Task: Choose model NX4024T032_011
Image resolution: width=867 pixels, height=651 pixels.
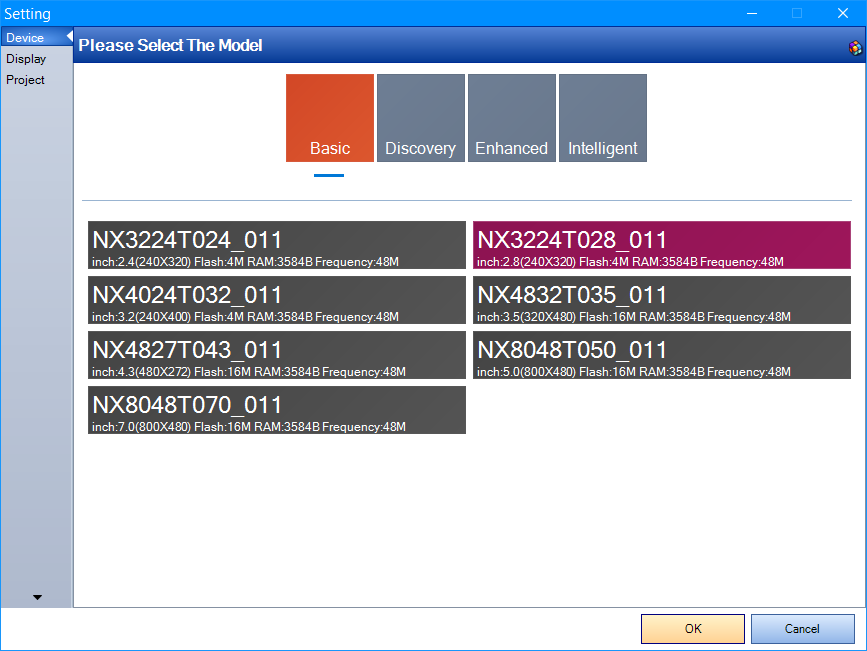Action: [276, 300]
